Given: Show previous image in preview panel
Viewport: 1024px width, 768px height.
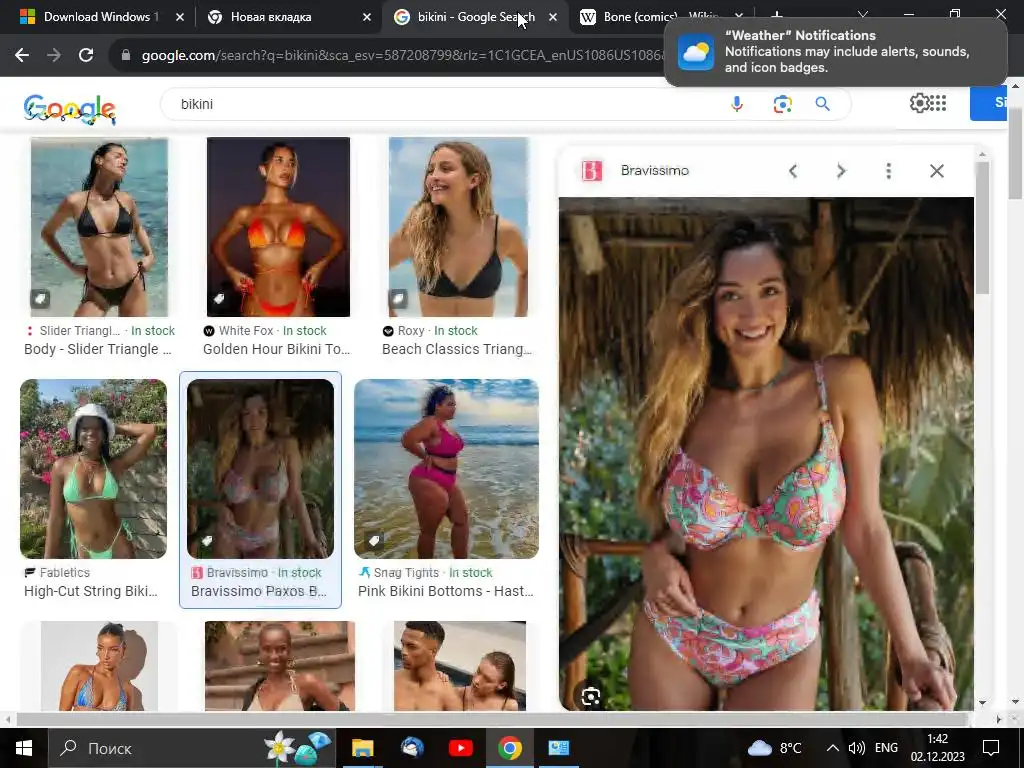Looking at the screenshot, I should (x=793, y=171).
